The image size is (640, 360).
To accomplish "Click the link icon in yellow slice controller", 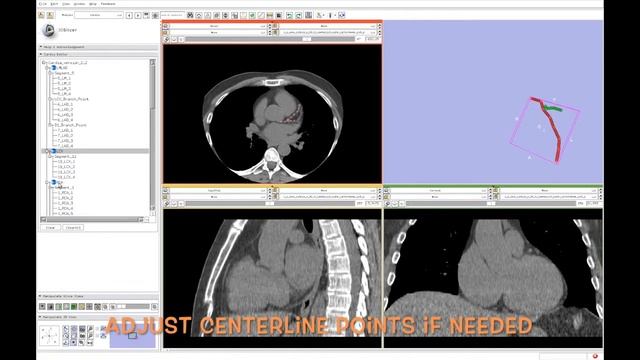I will click(x=166, y=203).
